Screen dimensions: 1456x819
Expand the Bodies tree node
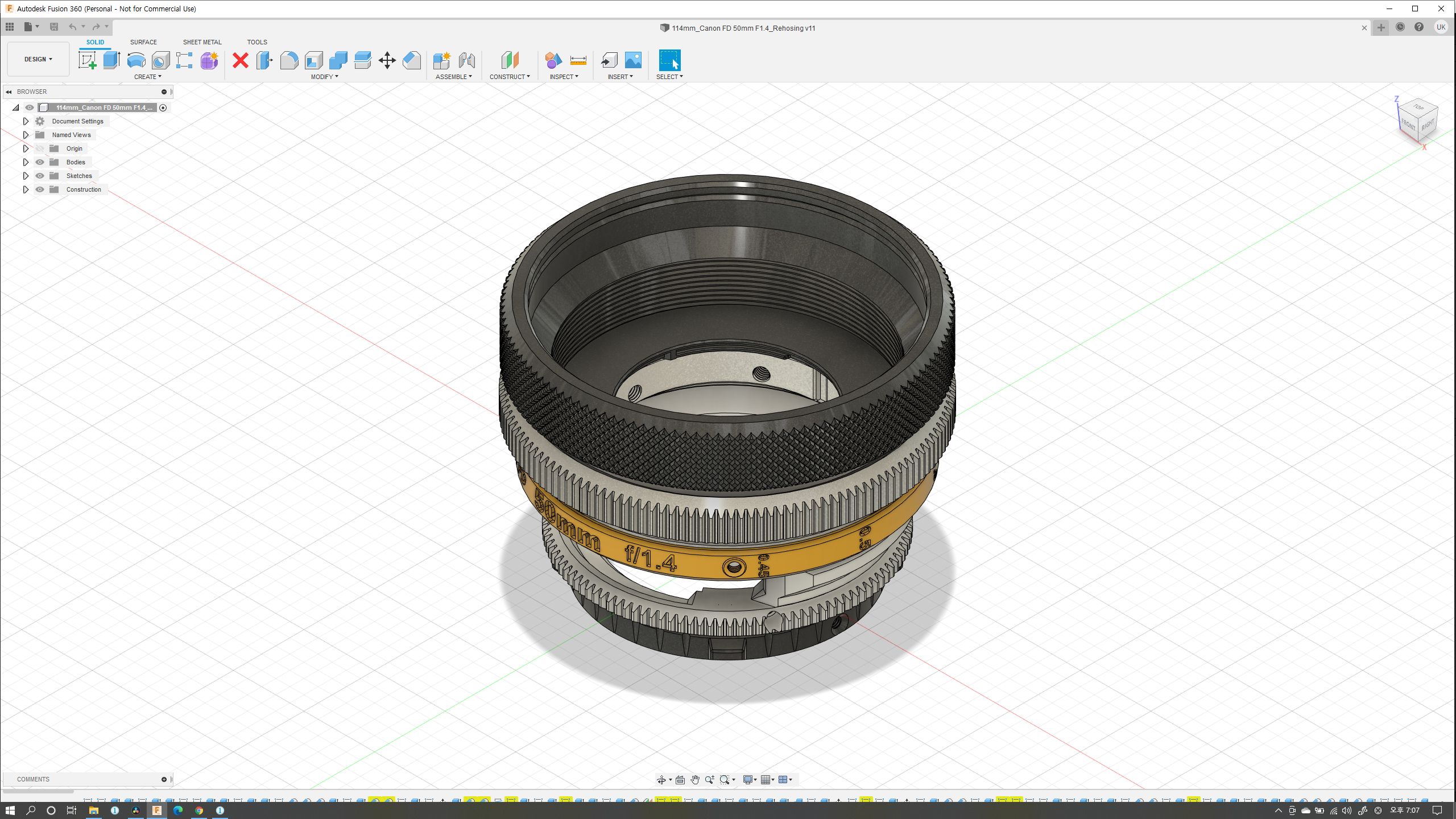pyautogui.click(x=26, y=162)
